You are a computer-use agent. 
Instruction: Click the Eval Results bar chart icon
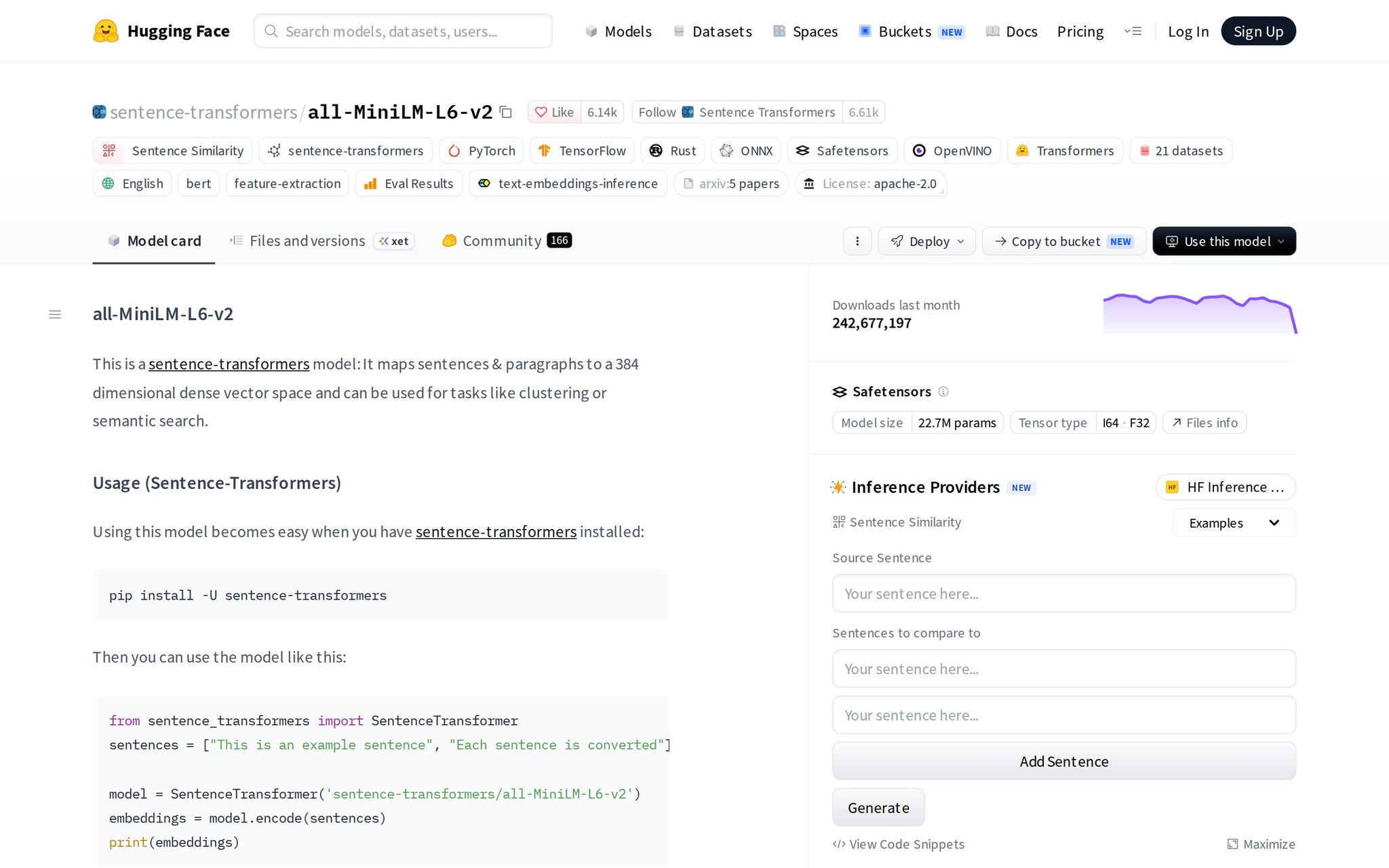pos(370,183)
